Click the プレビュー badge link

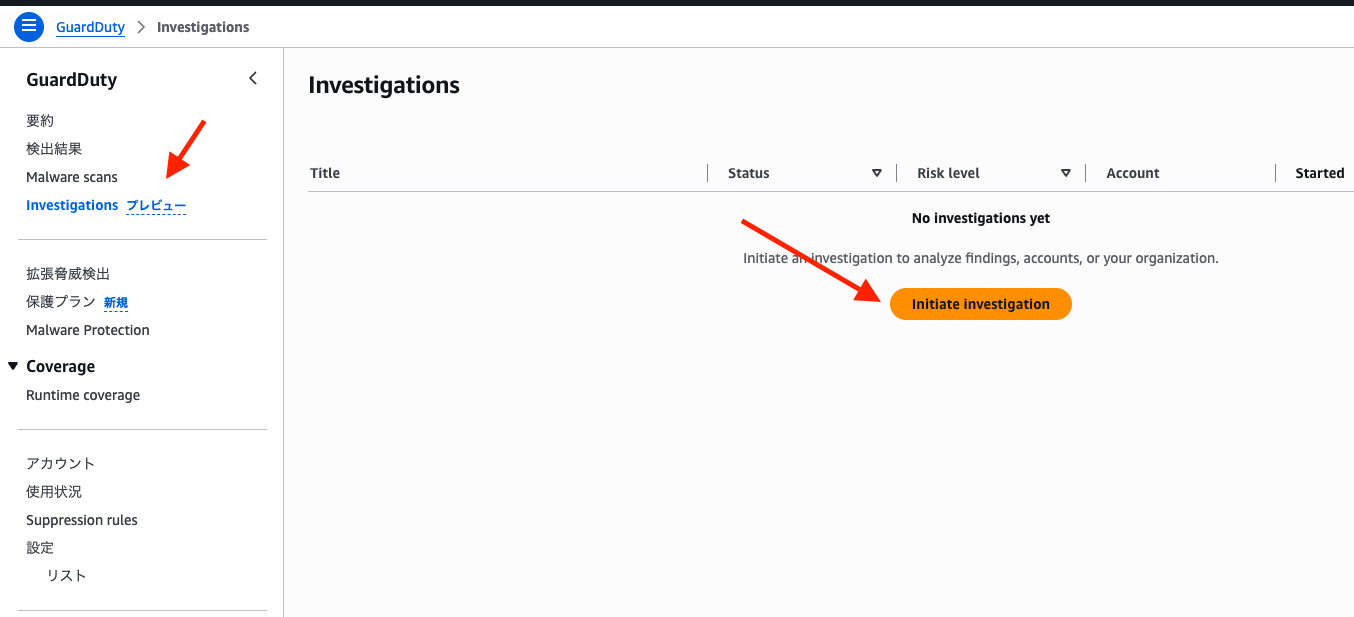pyautogui.click(x=156, y=206)
